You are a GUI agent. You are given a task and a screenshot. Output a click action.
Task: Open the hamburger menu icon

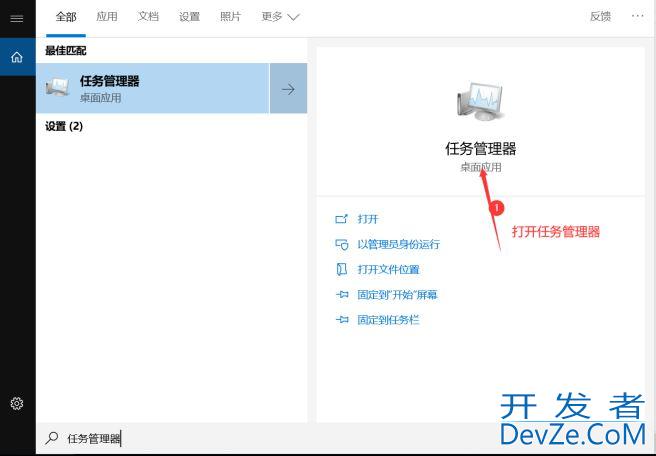click(x=17, y=18)
